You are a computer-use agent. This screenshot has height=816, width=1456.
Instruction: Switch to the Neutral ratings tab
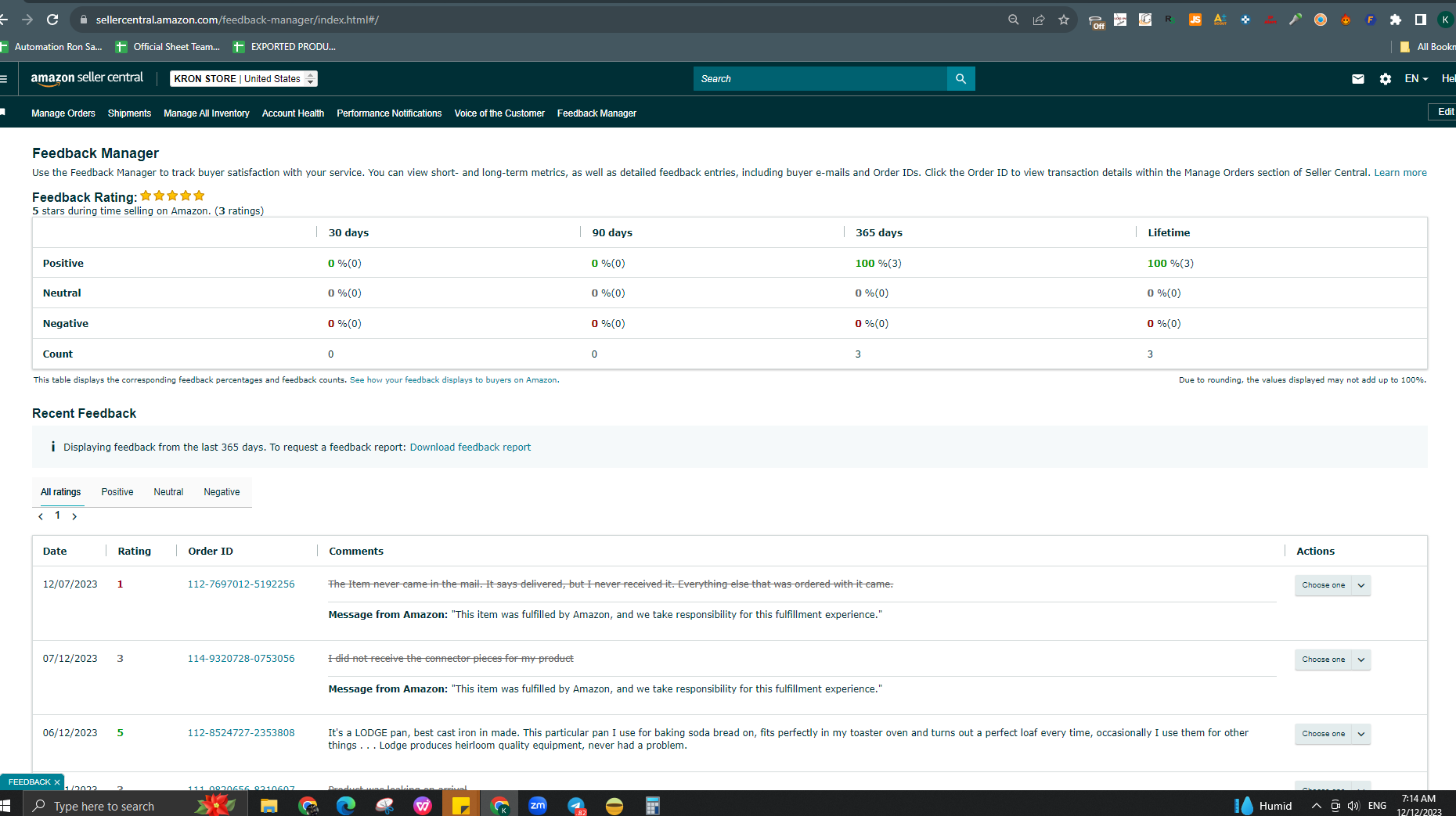coord(168,492)
